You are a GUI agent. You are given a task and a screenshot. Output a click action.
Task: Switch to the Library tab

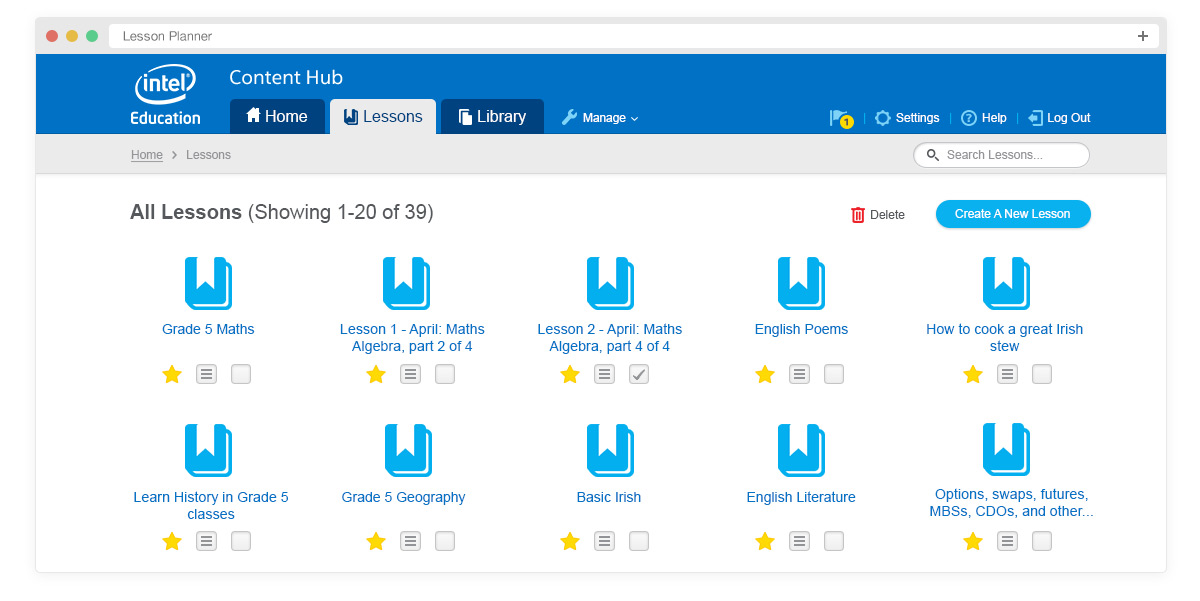(491, 116)
